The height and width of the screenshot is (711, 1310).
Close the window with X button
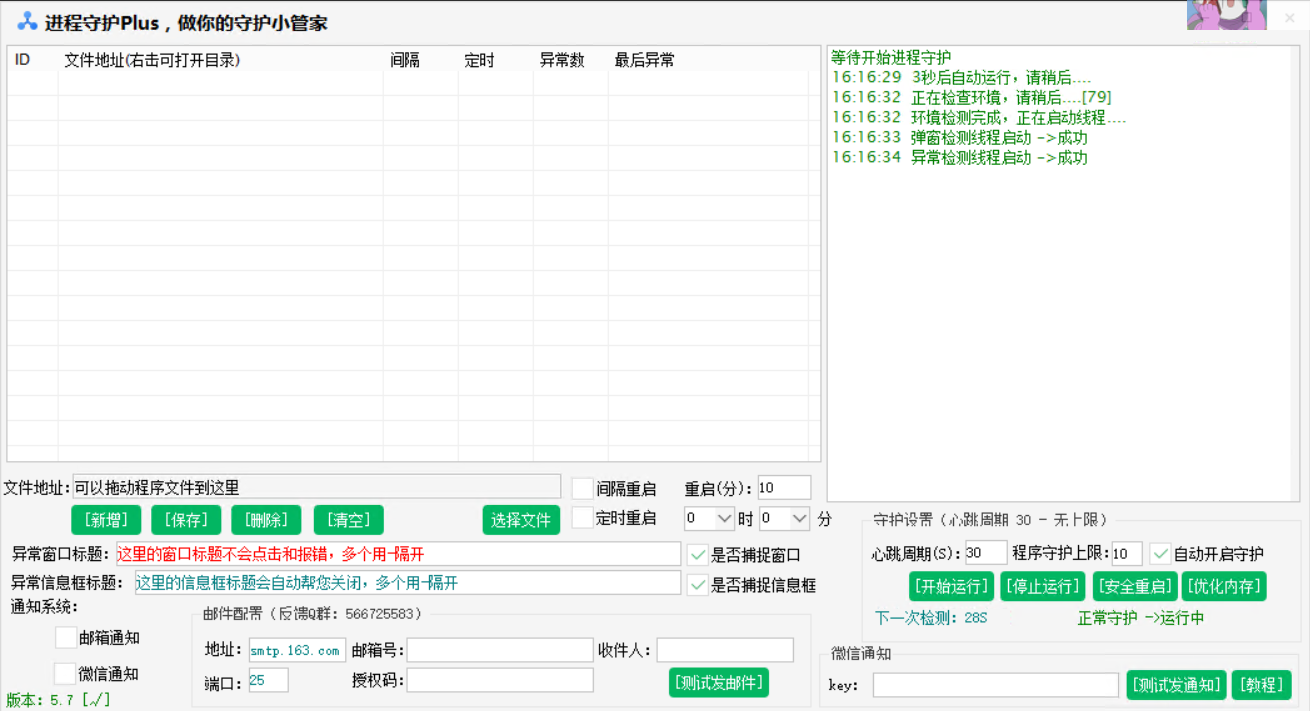[1289, 17]
